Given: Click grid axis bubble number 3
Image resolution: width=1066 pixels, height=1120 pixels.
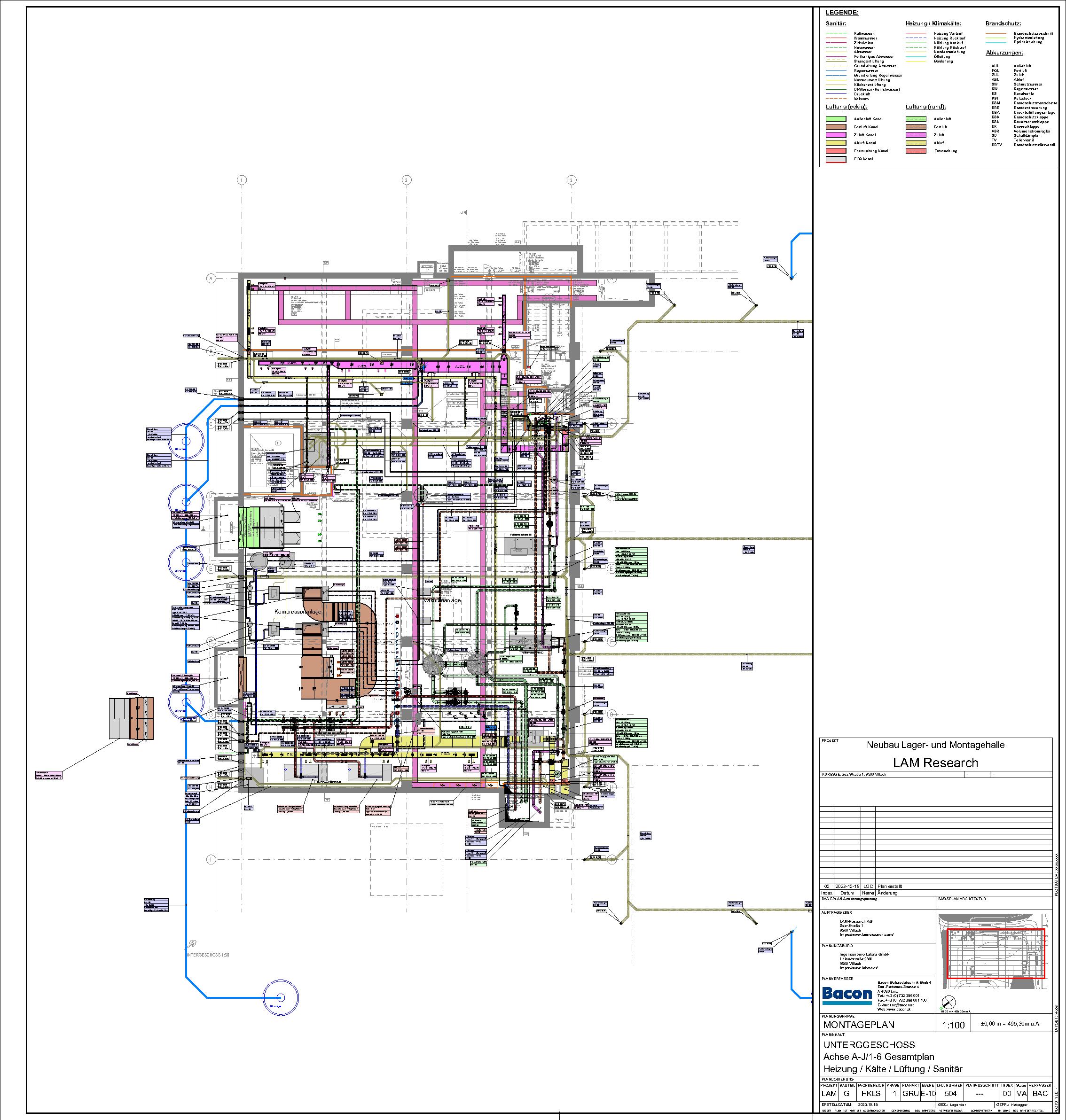Looking at the screenshot, I should tap(571, 180).
